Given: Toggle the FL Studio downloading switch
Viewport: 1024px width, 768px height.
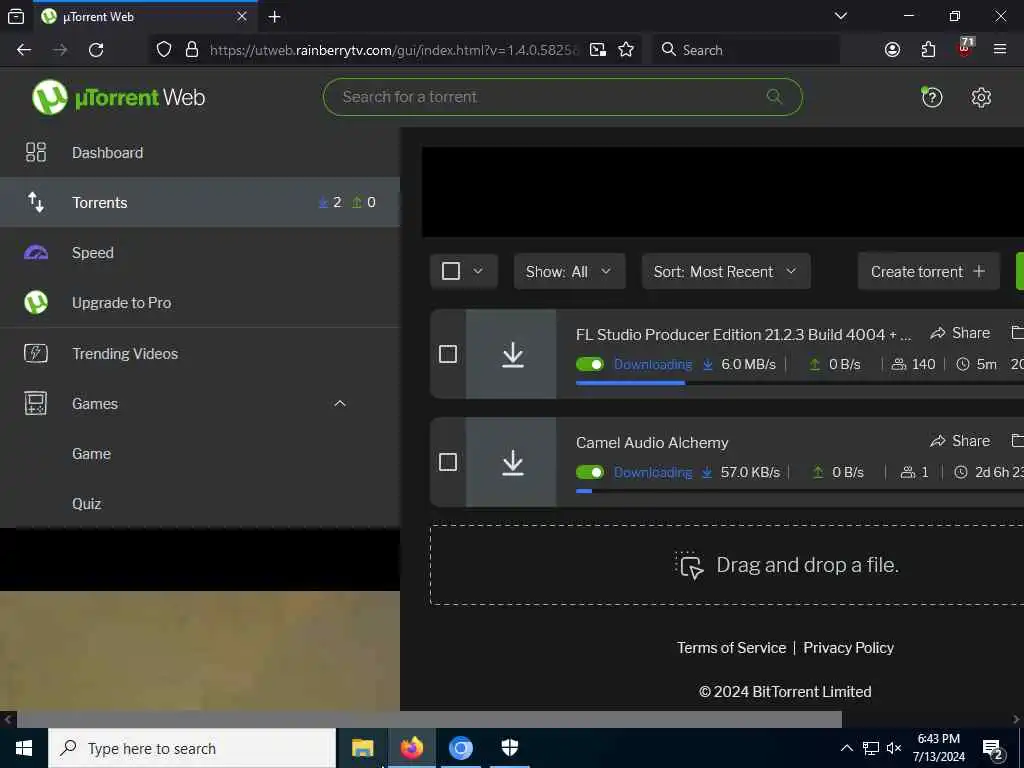Looking at the screenshot, I should [590, 364].
